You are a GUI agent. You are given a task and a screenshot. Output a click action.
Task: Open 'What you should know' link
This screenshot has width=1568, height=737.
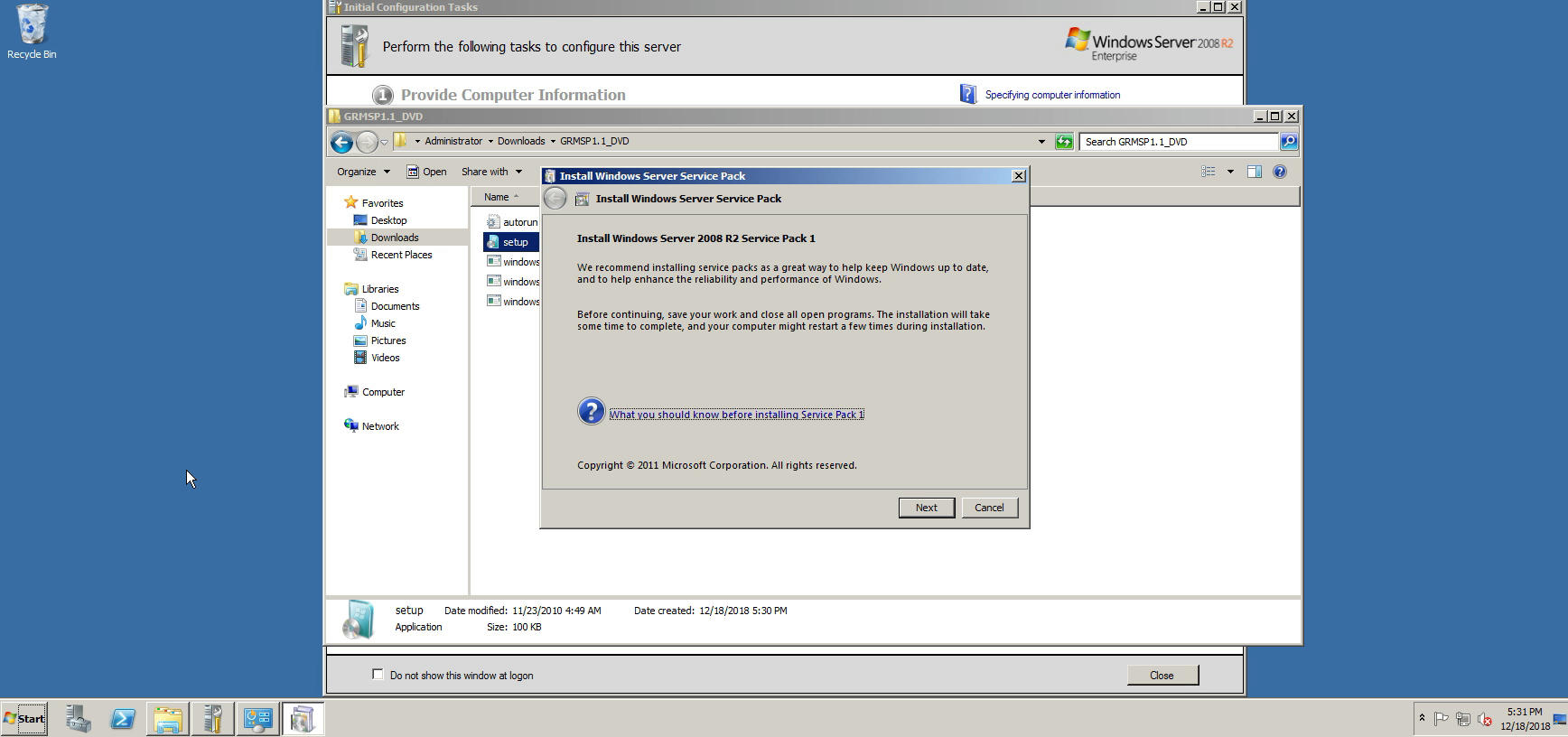[736, 415]
